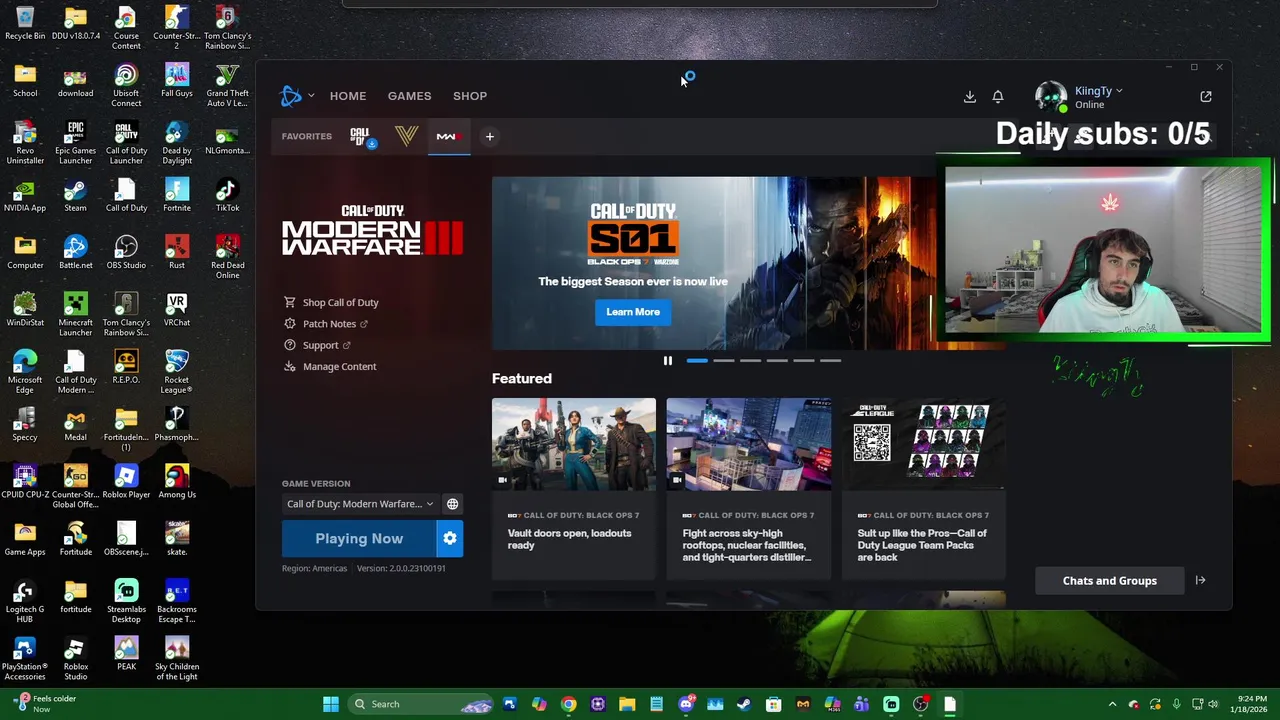
Task: Open Call of Duty League Team Packs card
Action: pos(923,490)
